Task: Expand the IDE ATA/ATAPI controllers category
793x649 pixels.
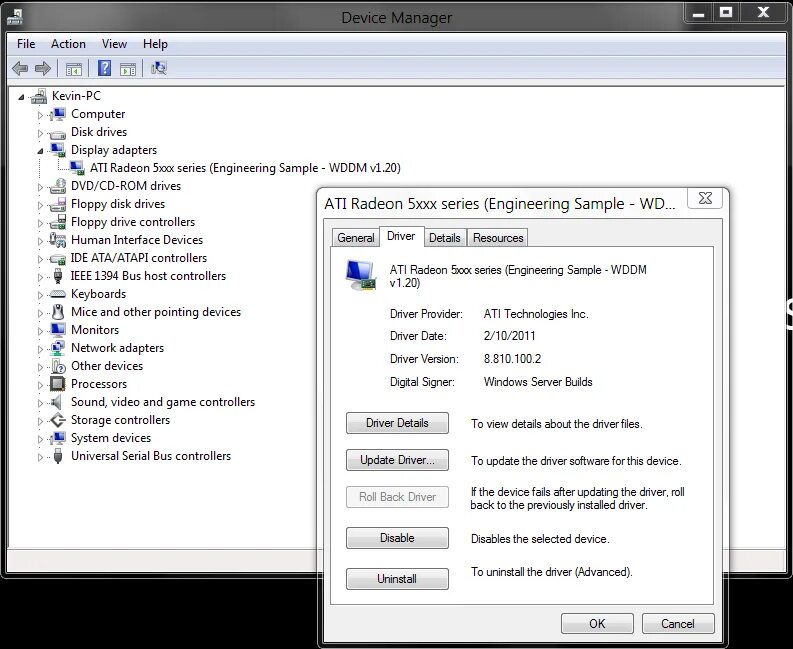Action: point(40,259)
